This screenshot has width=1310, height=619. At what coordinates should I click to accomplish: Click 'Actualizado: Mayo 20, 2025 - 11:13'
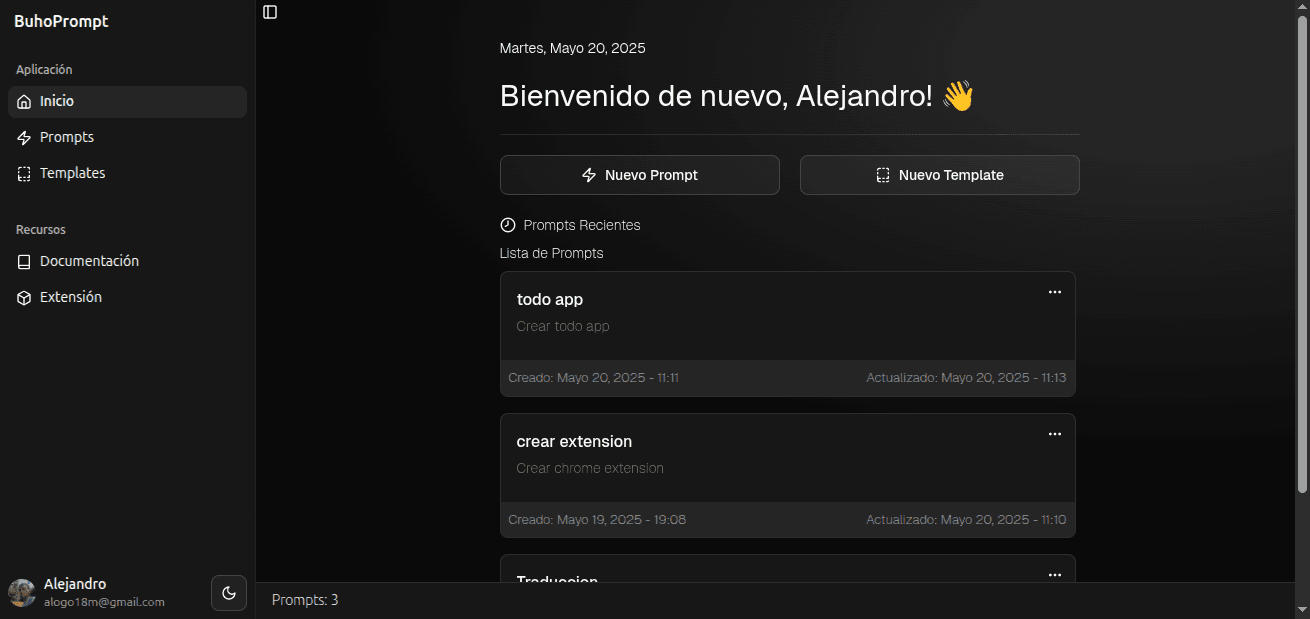tap(966, 378)
